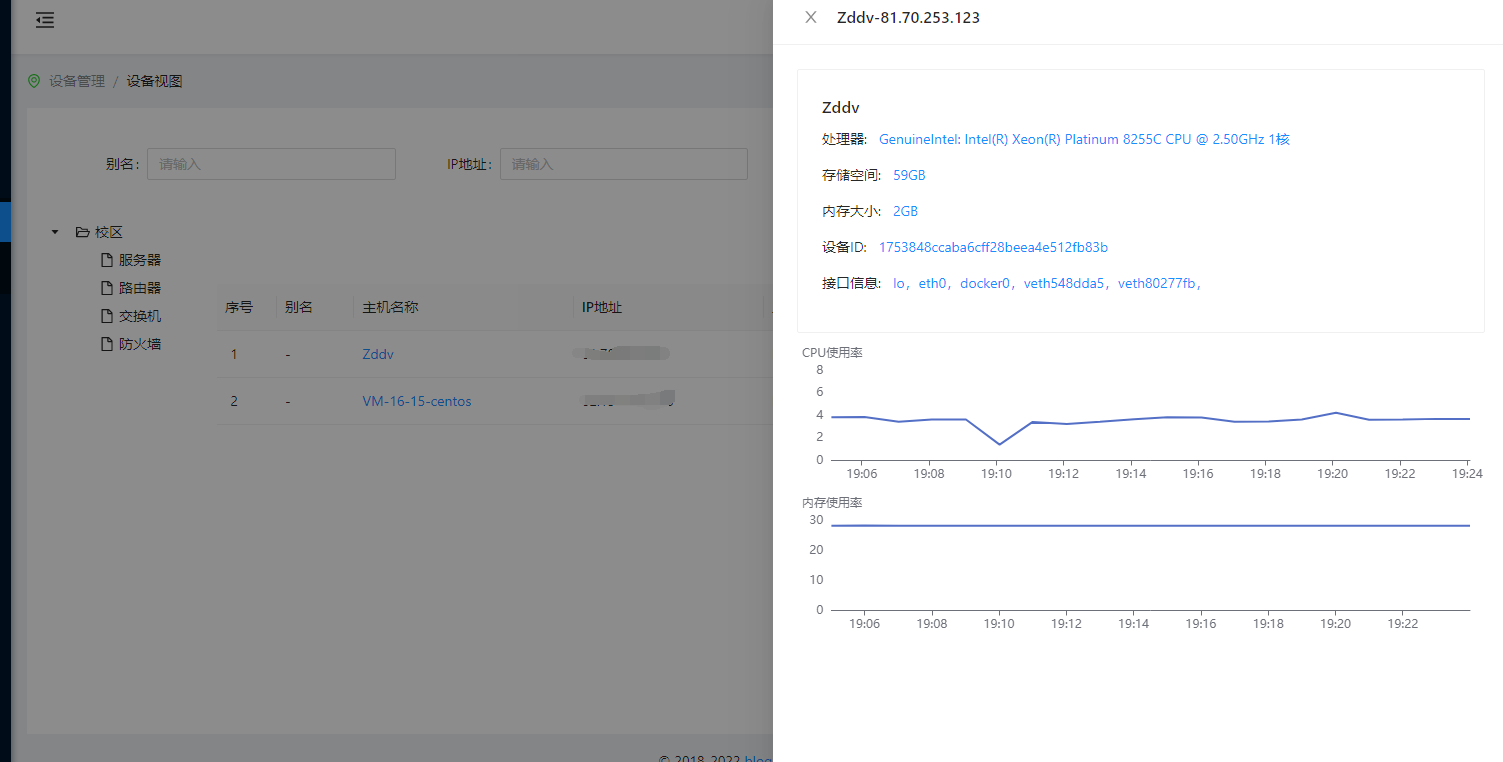This screenshot has width=1503, height=762.
Task: Click the 19:06 label on memory chart axis
Action: (x=864, y=623)
